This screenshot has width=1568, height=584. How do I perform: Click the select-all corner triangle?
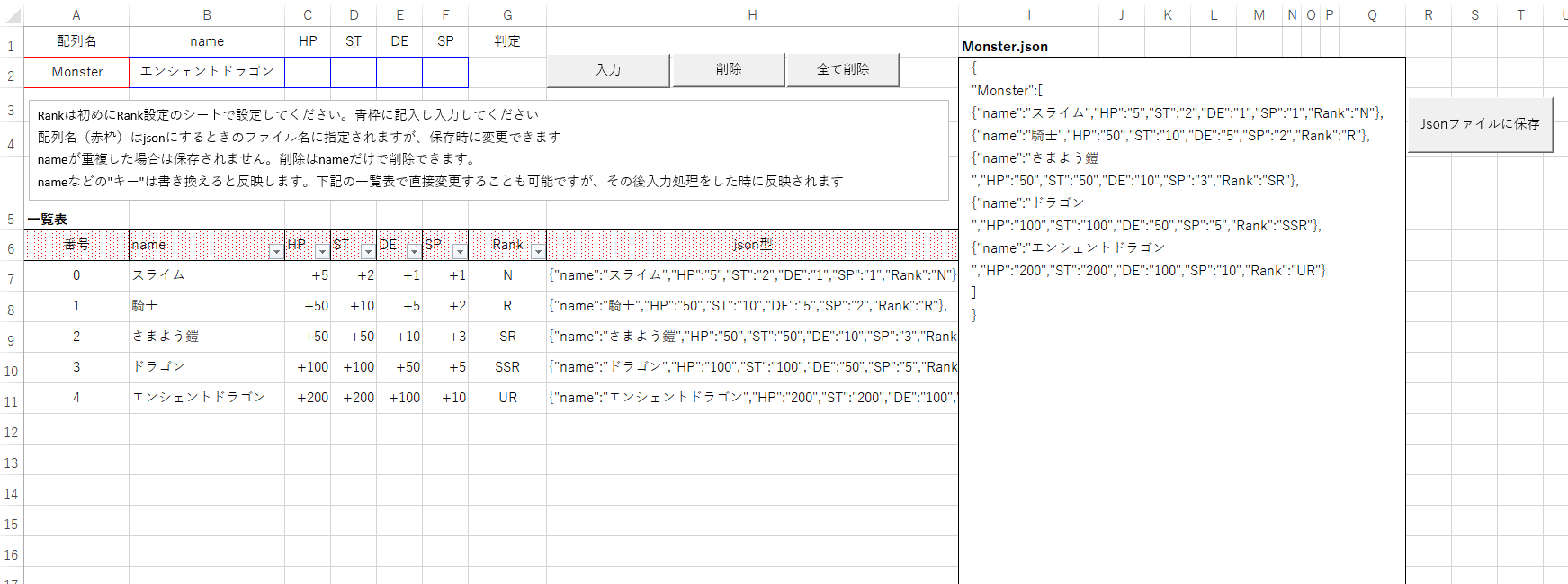(x=13, y=15)
